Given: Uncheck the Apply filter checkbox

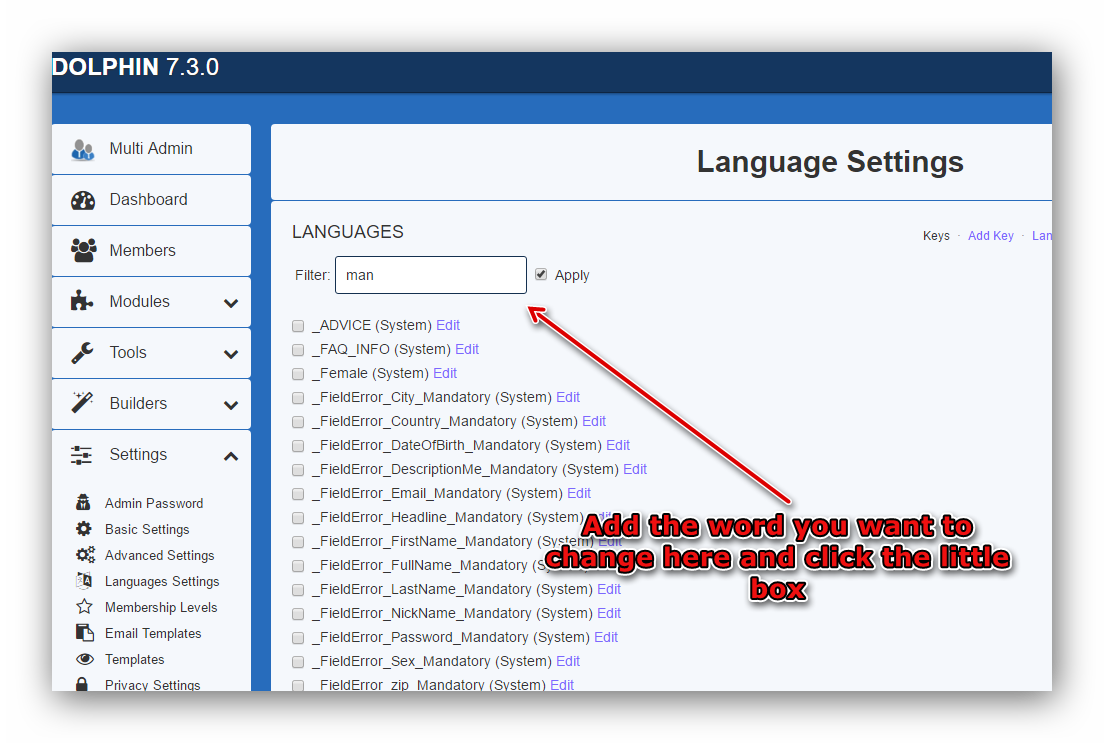Looking at the screenshot, I should click(541, 274).
